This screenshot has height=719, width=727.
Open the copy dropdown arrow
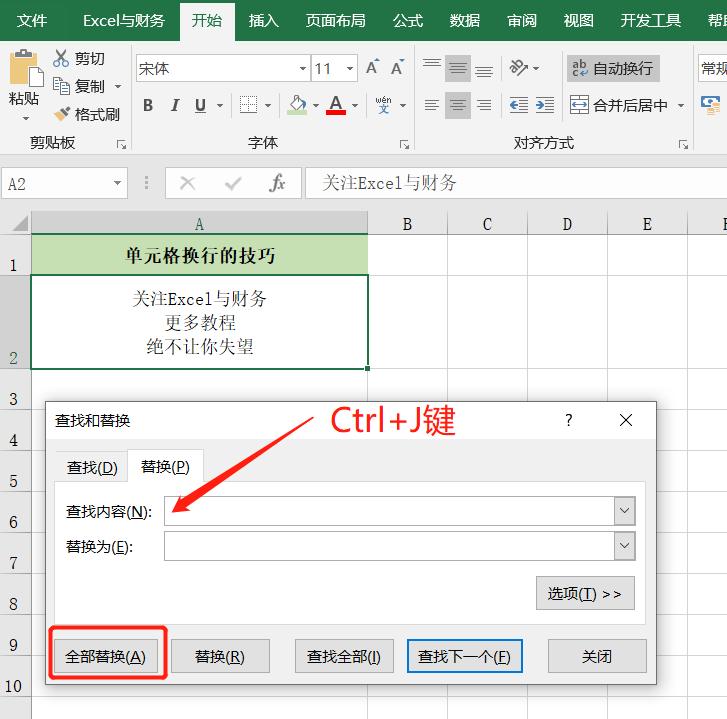118,86
